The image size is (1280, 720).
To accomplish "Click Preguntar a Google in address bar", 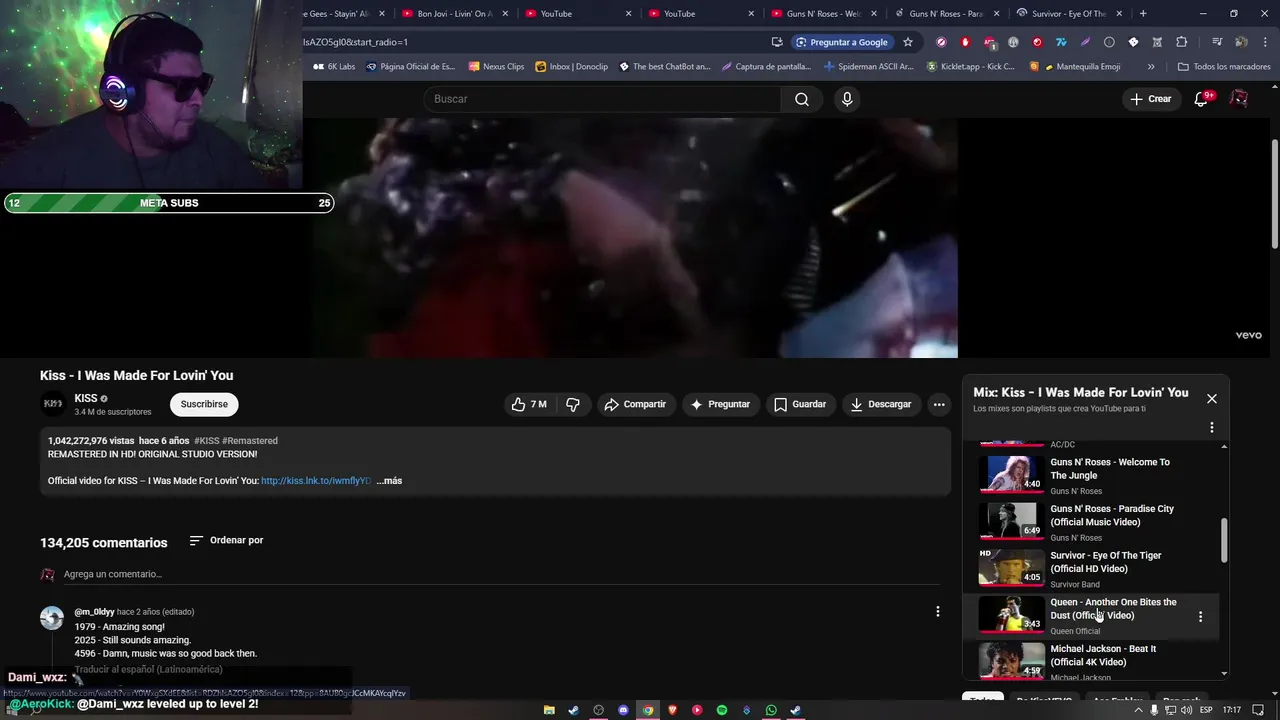I will coord(841,42).
